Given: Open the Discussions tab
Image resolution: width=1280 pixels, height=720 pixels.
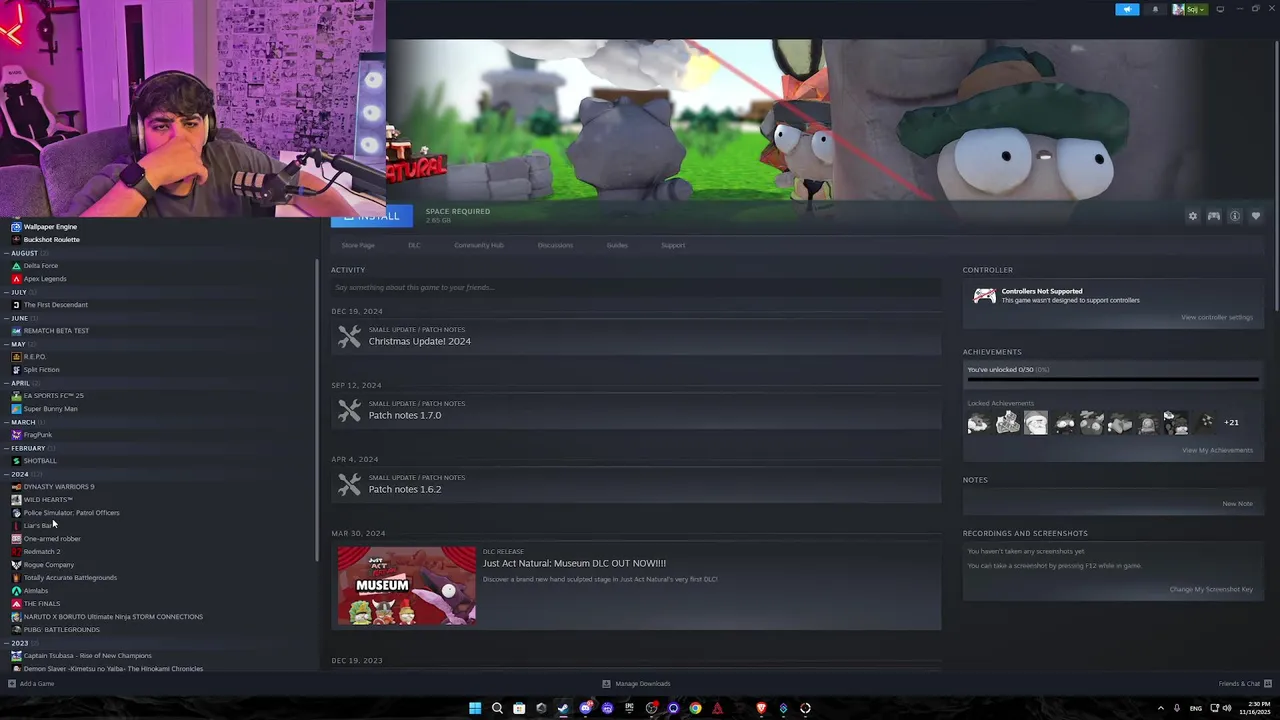Looking at the screenshot, I should click(555, 245).
